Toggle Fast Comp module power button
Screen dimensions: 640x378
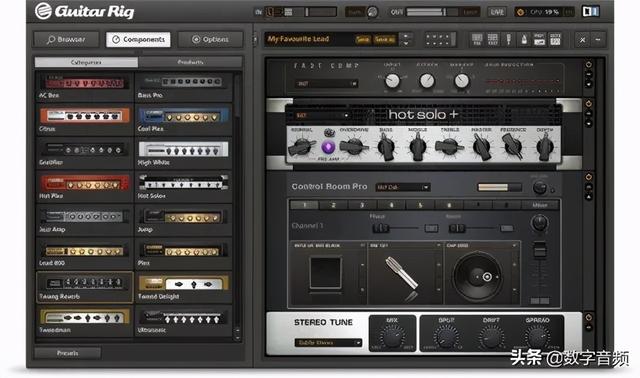pyautogui.click(x=588, y=64)
